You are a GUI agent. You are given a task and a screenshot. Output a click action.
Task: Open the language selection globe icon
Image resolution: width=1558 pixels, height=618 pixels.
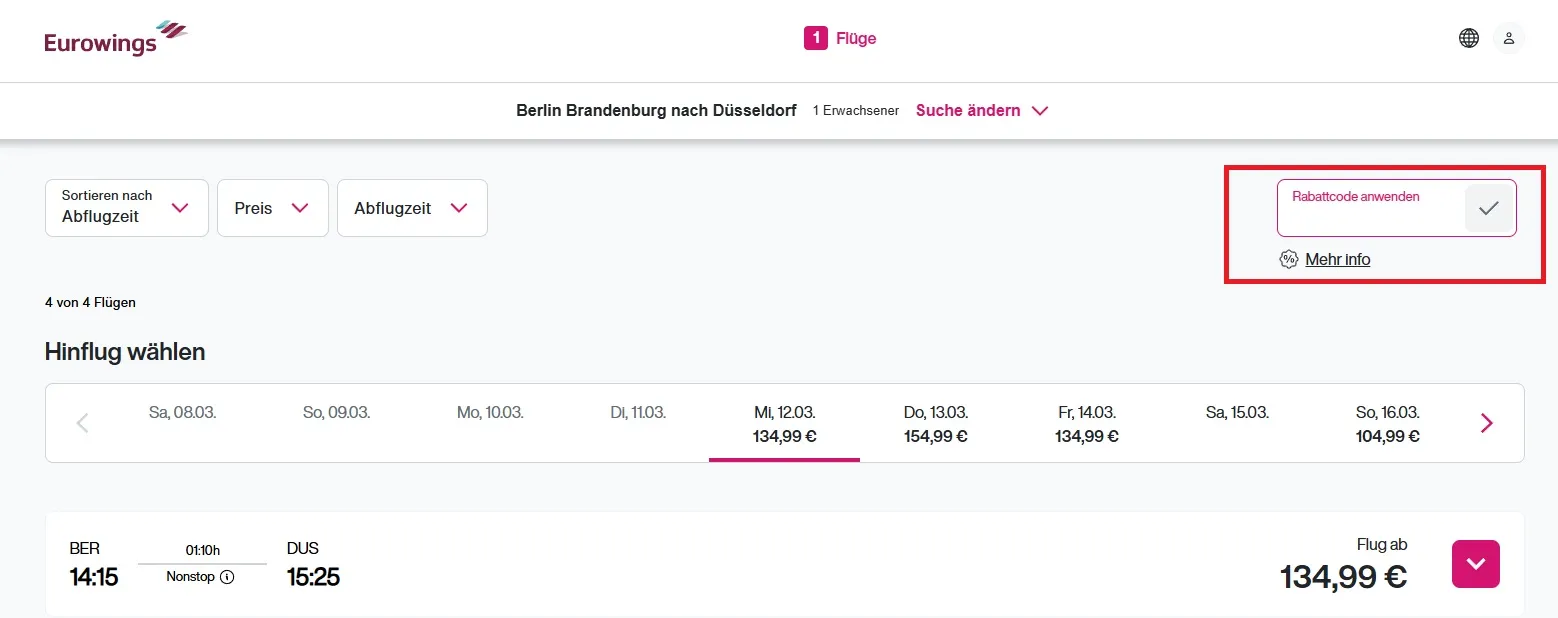click(1468, 37)
